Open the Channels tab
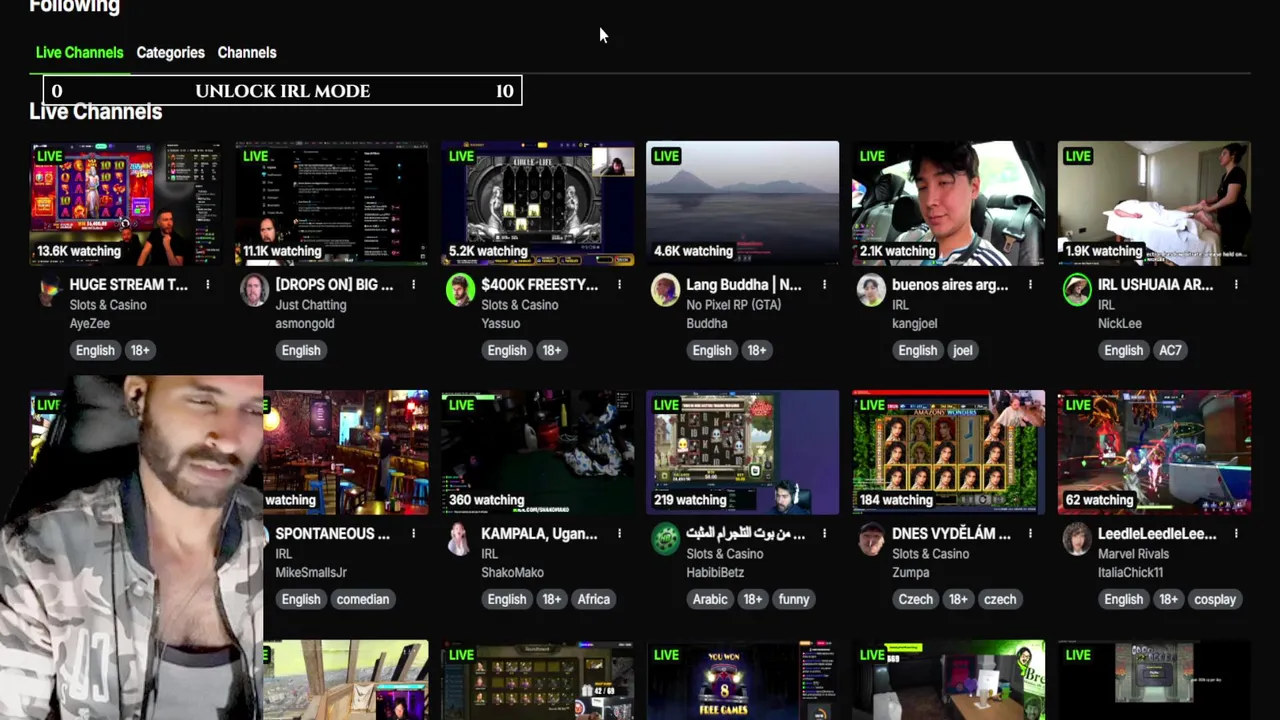 pyautogui.click(x=247, y=53)
